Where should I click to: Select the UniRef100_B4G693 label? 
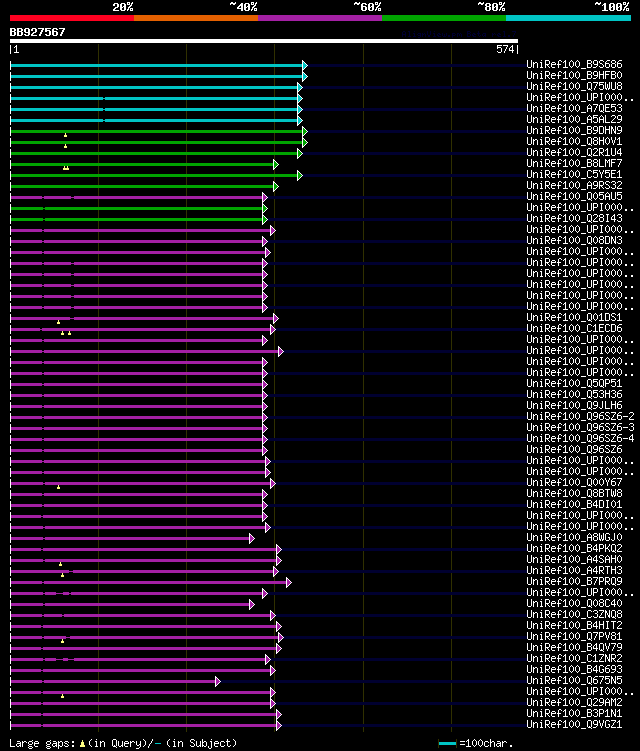tap(574, 670)
